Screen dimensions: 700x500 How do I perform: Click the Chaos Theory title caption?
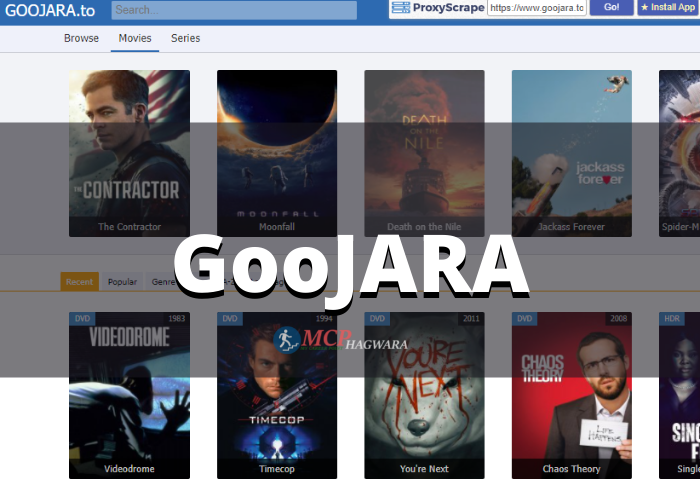click(571, 469)
